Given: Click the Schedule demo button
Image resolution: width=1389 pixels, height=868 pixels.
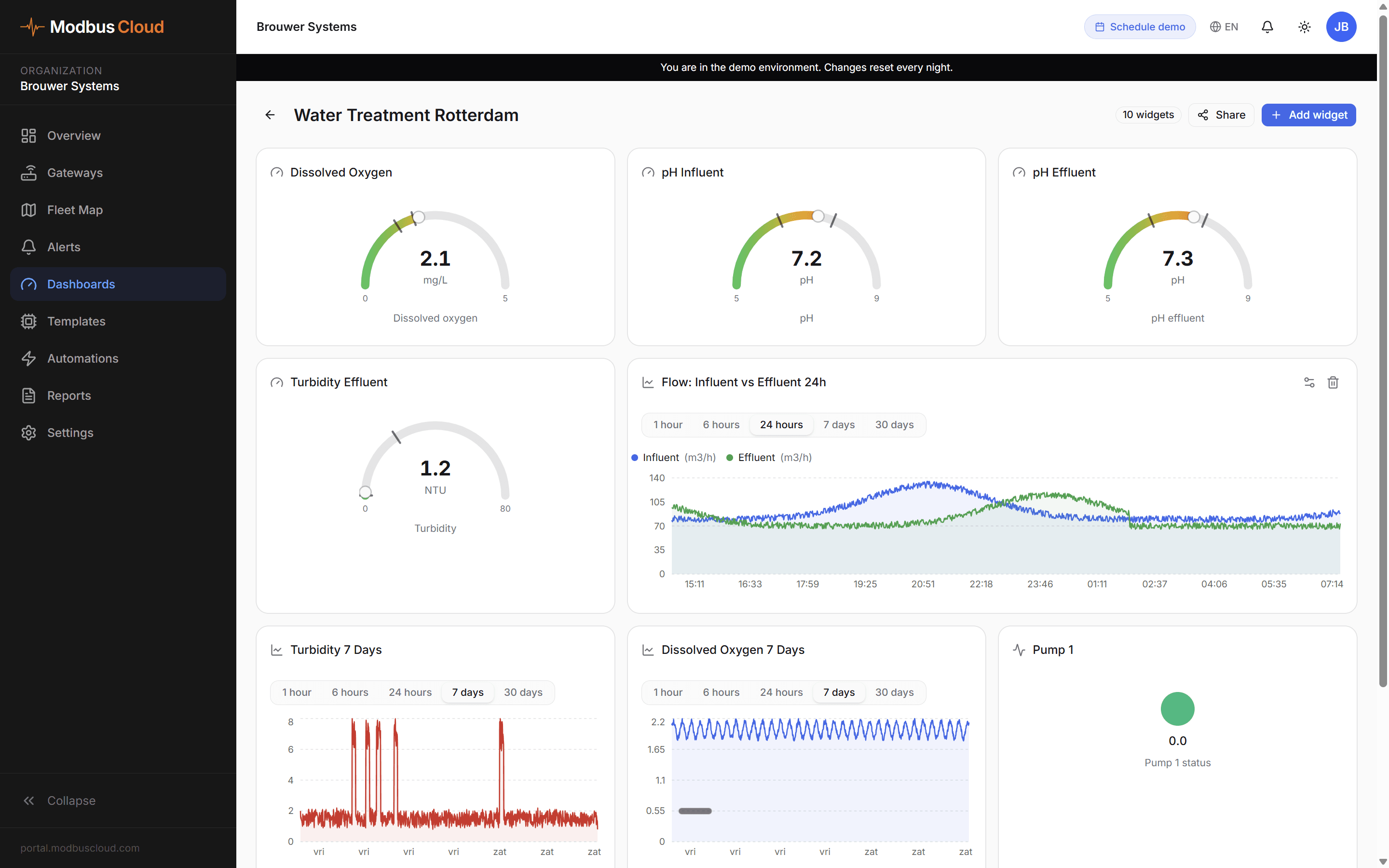Looking at the screenshot, I should pyautogui.click(x=1139, y=27).
